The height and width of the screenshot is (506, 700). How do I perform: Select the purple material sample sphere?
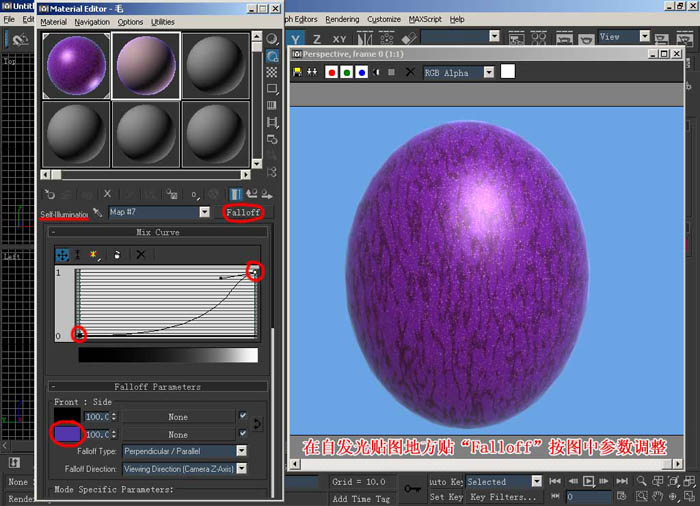76,66
